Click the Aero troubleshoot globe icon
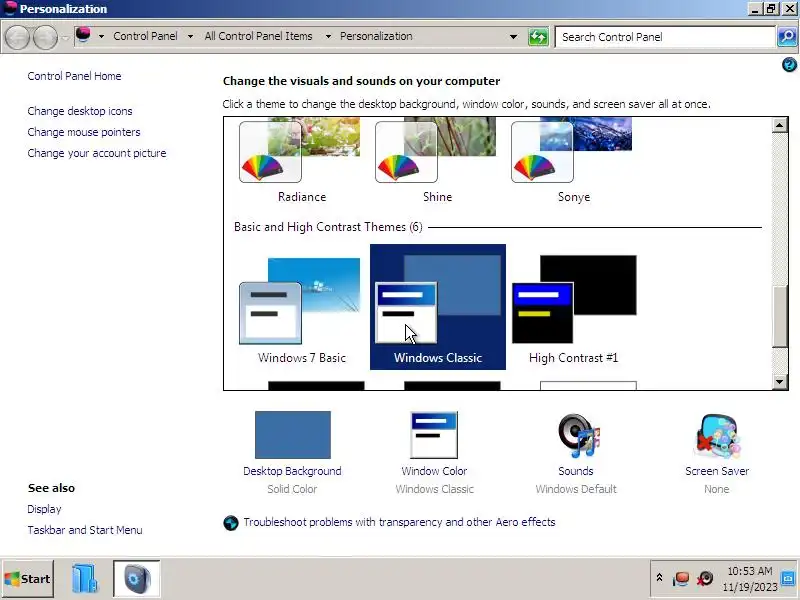 (x=231, y=523)
